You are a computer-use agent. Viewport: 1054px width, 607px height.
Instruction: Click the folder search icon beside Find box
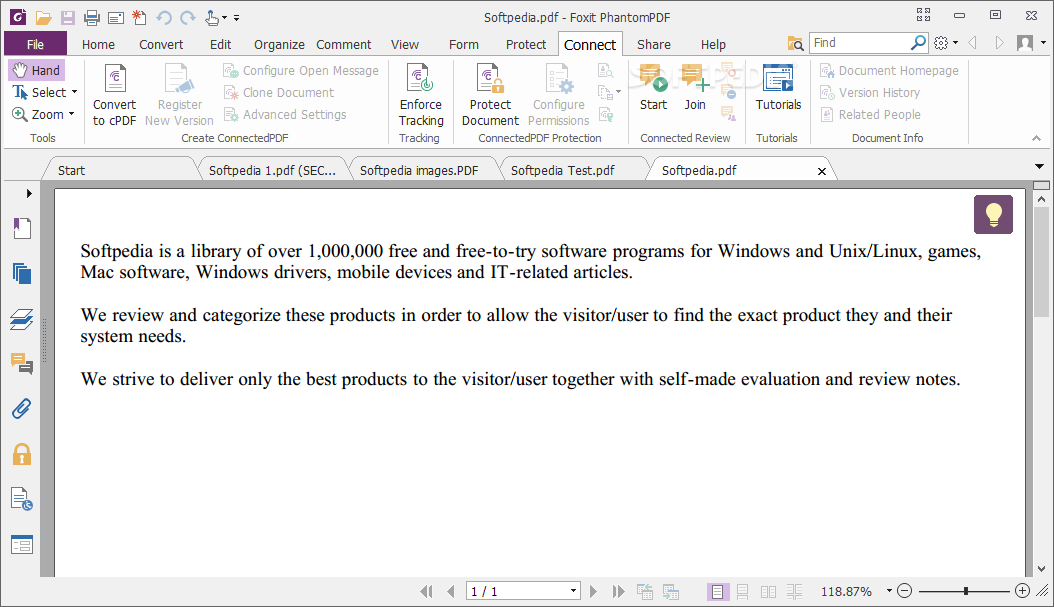(x=795, y=44)
